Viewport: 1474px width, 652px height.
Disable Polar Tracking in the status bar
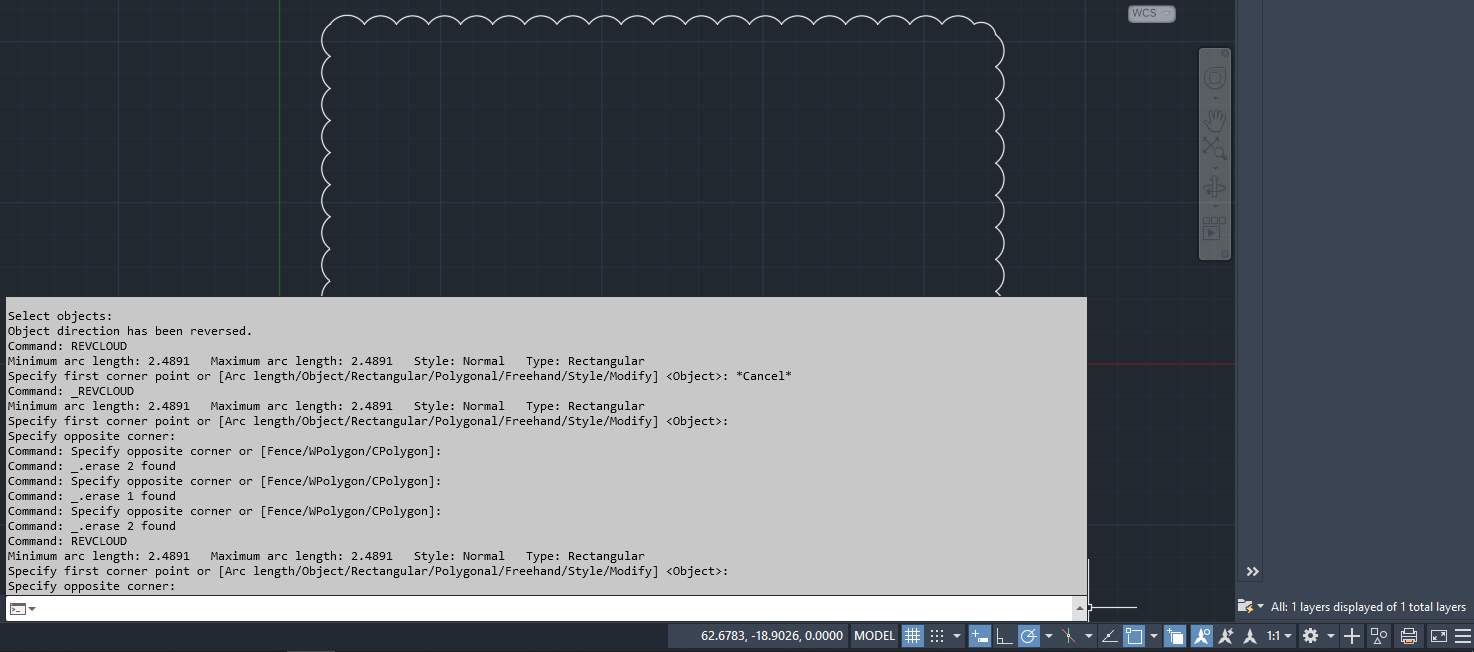click(x=1029, y=636)
